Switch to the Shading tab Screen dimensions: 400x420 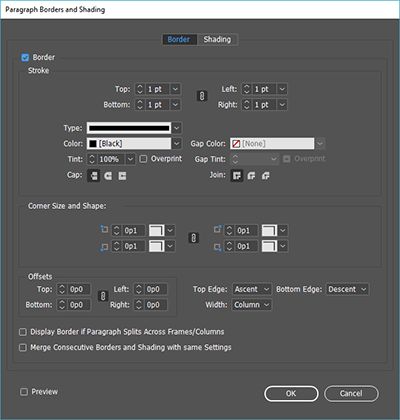point(217,39)
